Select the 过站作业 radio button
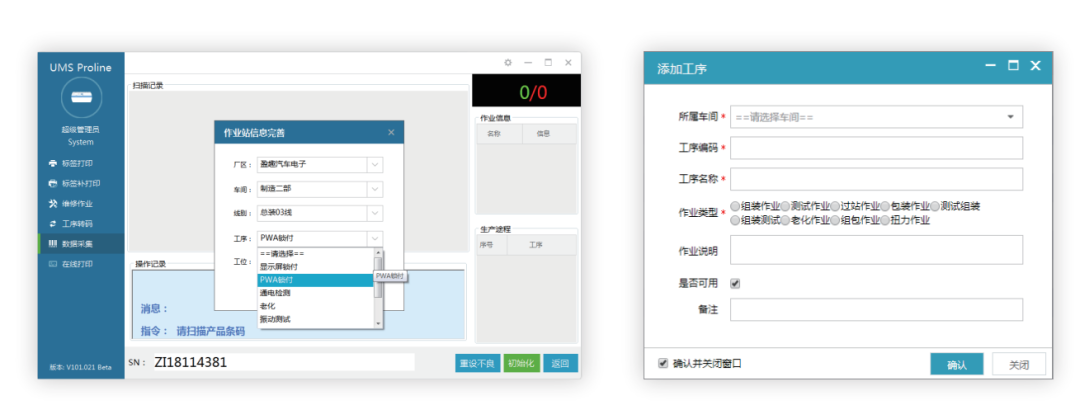 click(835, 206)
